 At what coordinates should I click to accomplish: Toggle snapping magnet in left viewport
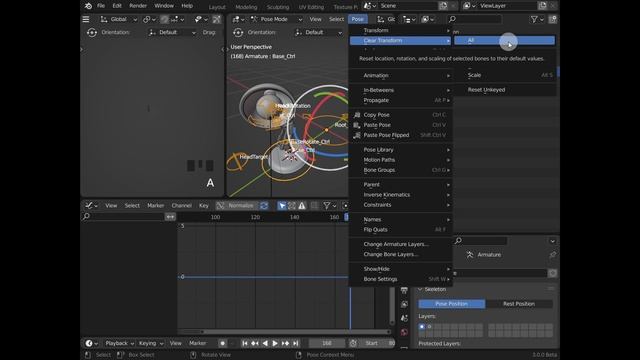[164, 19]
